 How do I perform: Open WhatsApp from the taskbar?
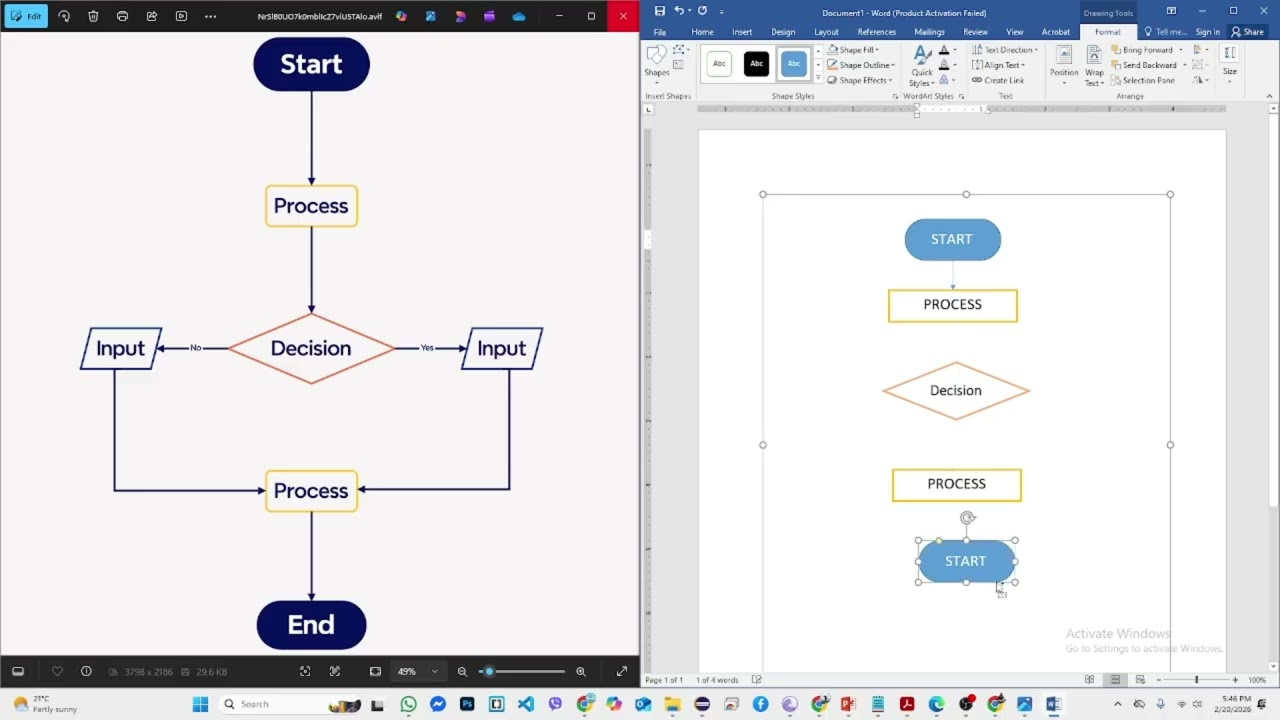(x=408, y=704)
